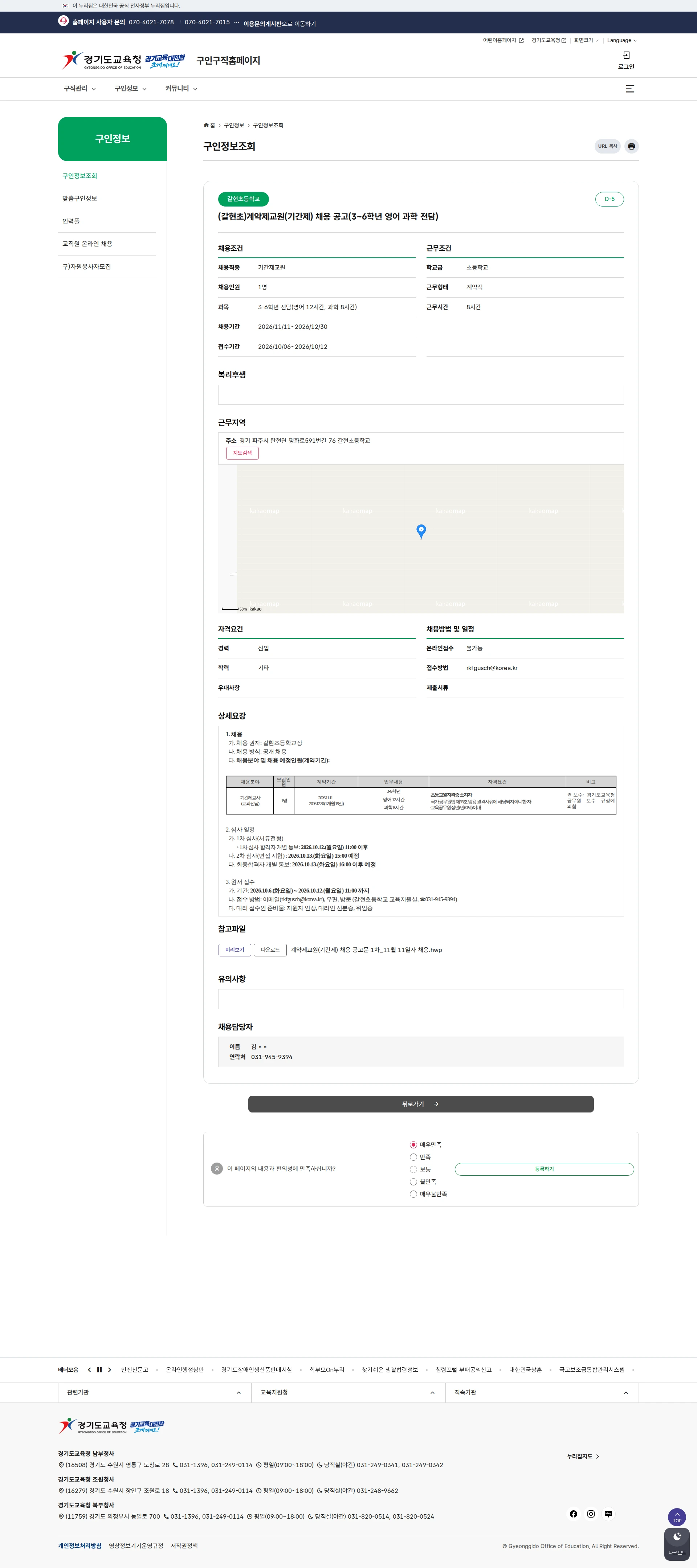Image resolution: width=697 pixels, height=1568 pixels.
Task: Download the attached hwp file
Action: [270, 950]
